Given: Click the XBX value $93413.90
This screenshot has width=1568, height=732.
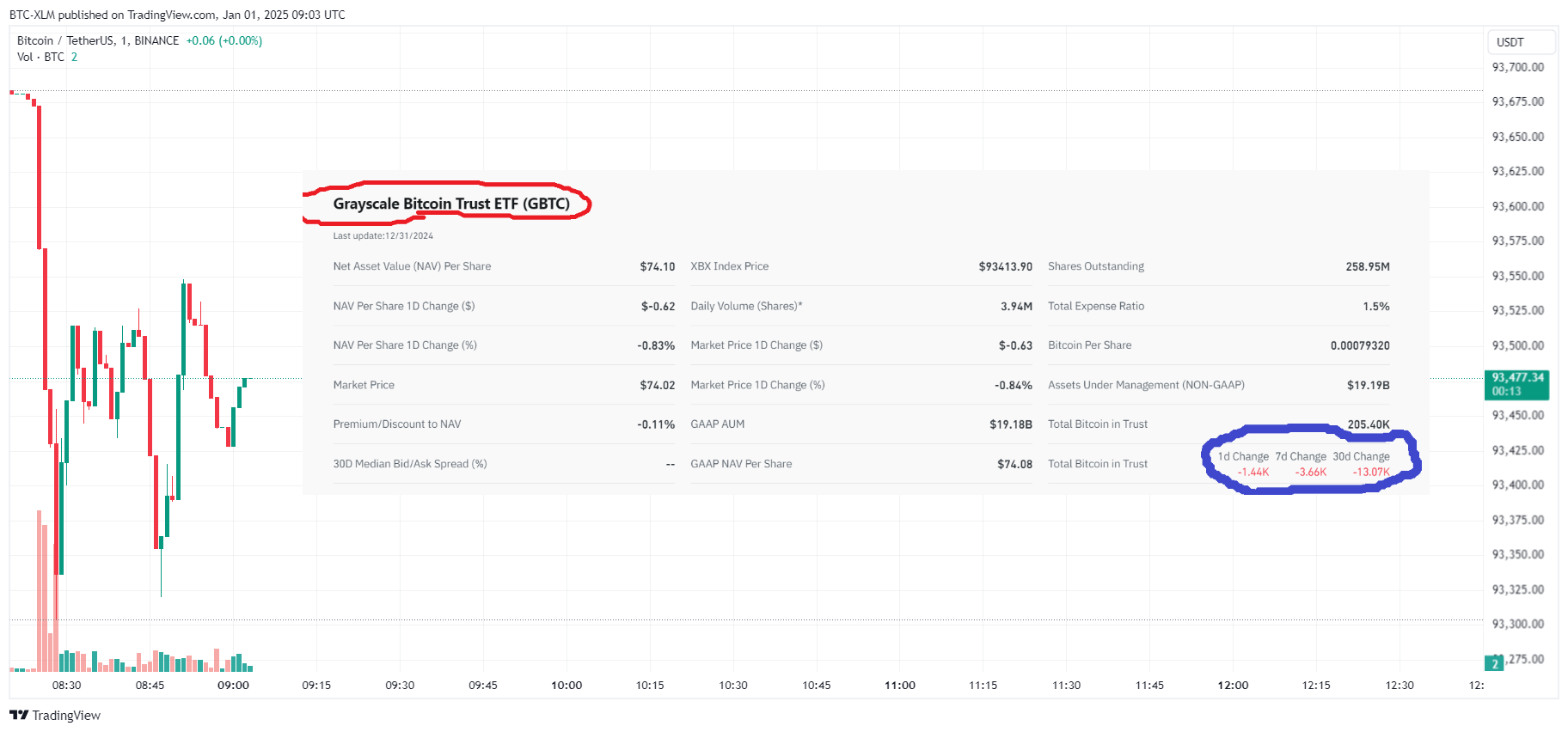Looking at the screenshot, I should click(x=1006, y=266).
